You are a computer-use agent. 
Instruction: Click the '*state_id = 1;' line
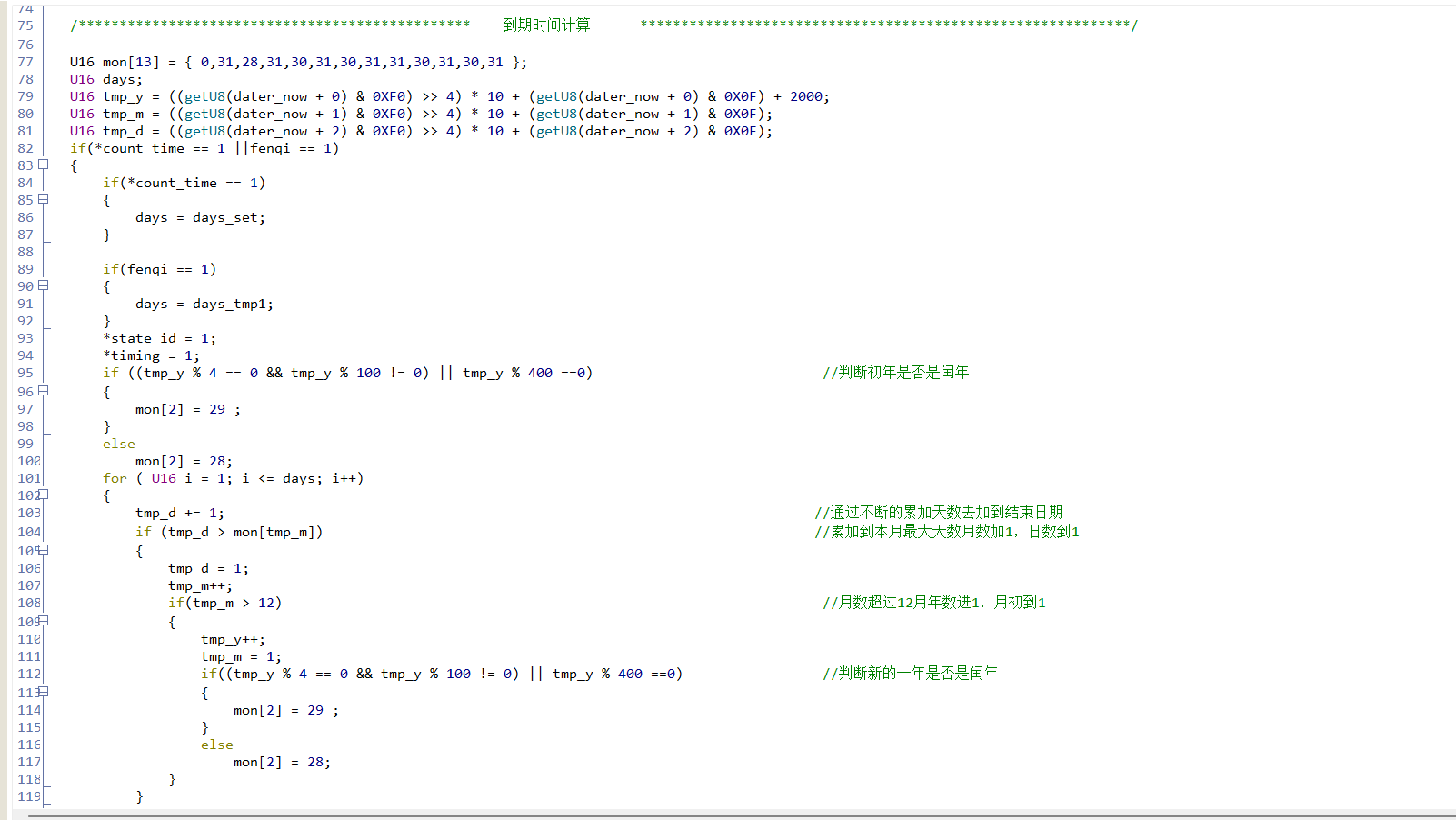tap(160, 338)
